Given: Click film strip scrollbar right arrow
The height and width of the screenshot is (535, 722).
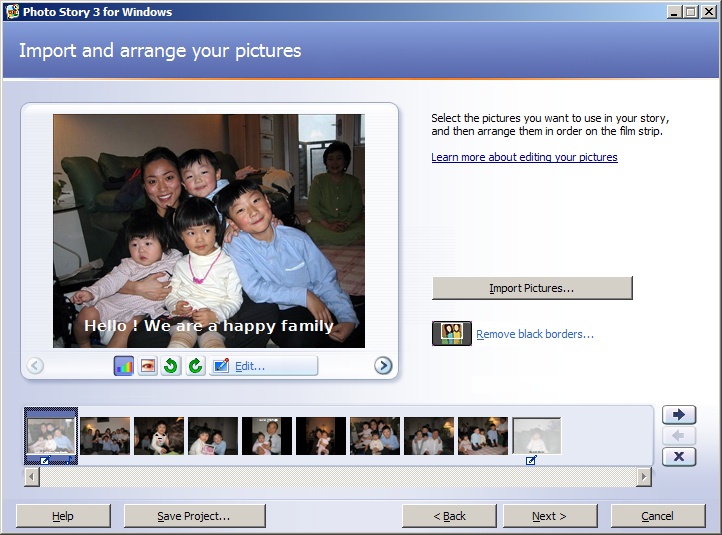Looking at the screenshot, I should tap(644, 477).
